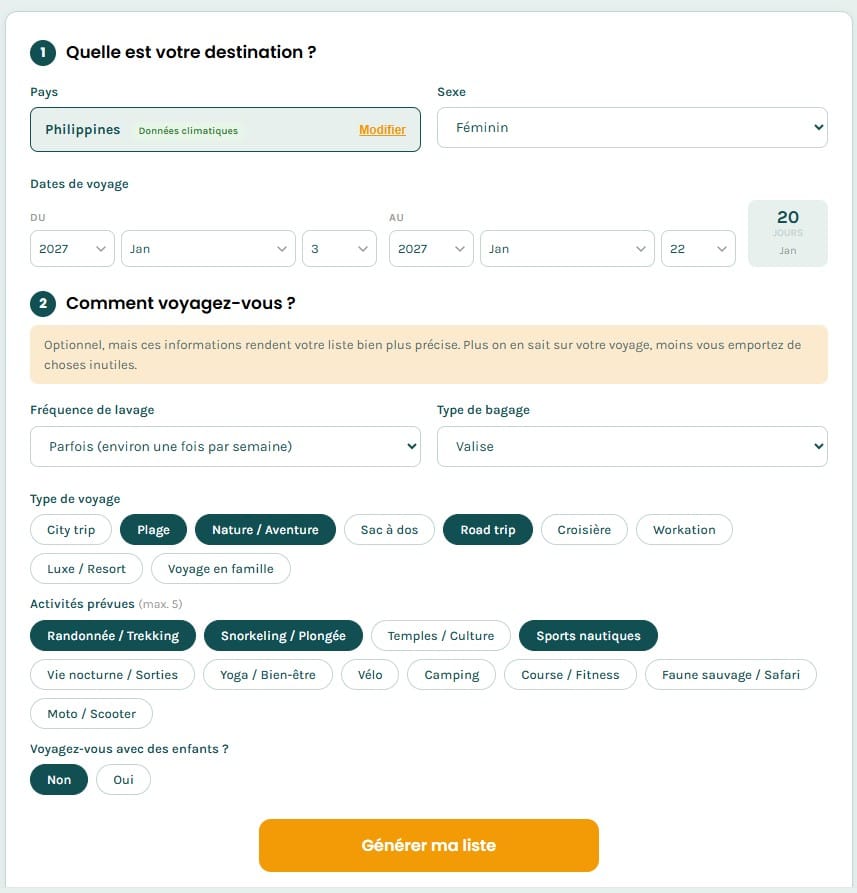Open the return day dropdown showing 22
857x893 pixels.
pos(698,248)
